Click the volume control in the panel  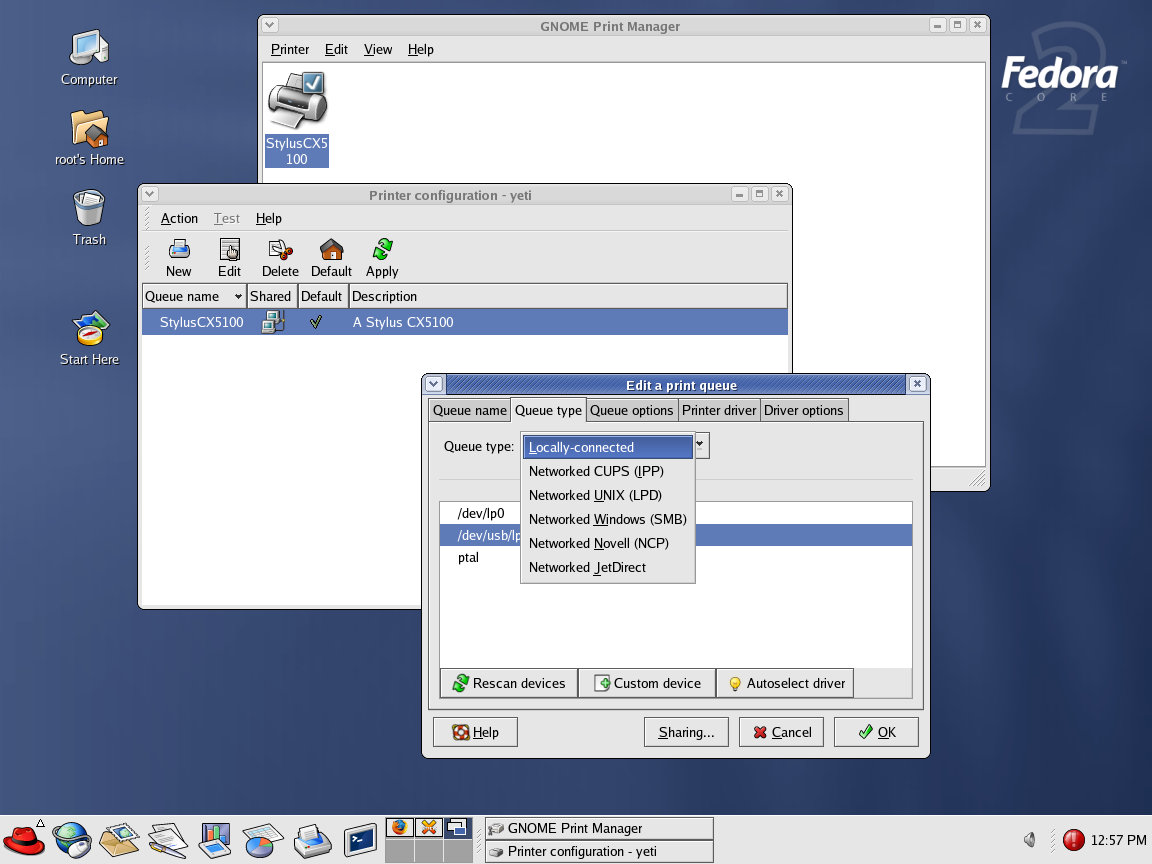tap(1030, 840)
